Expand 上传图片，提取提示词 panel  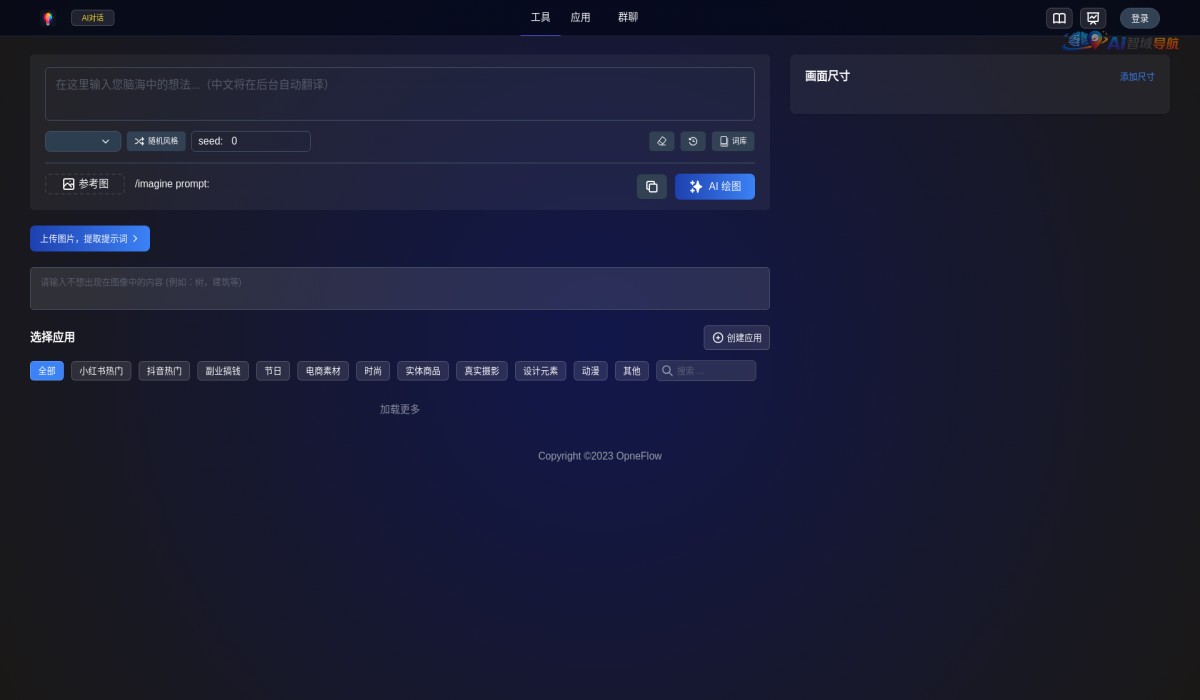(x=90, y=238)
